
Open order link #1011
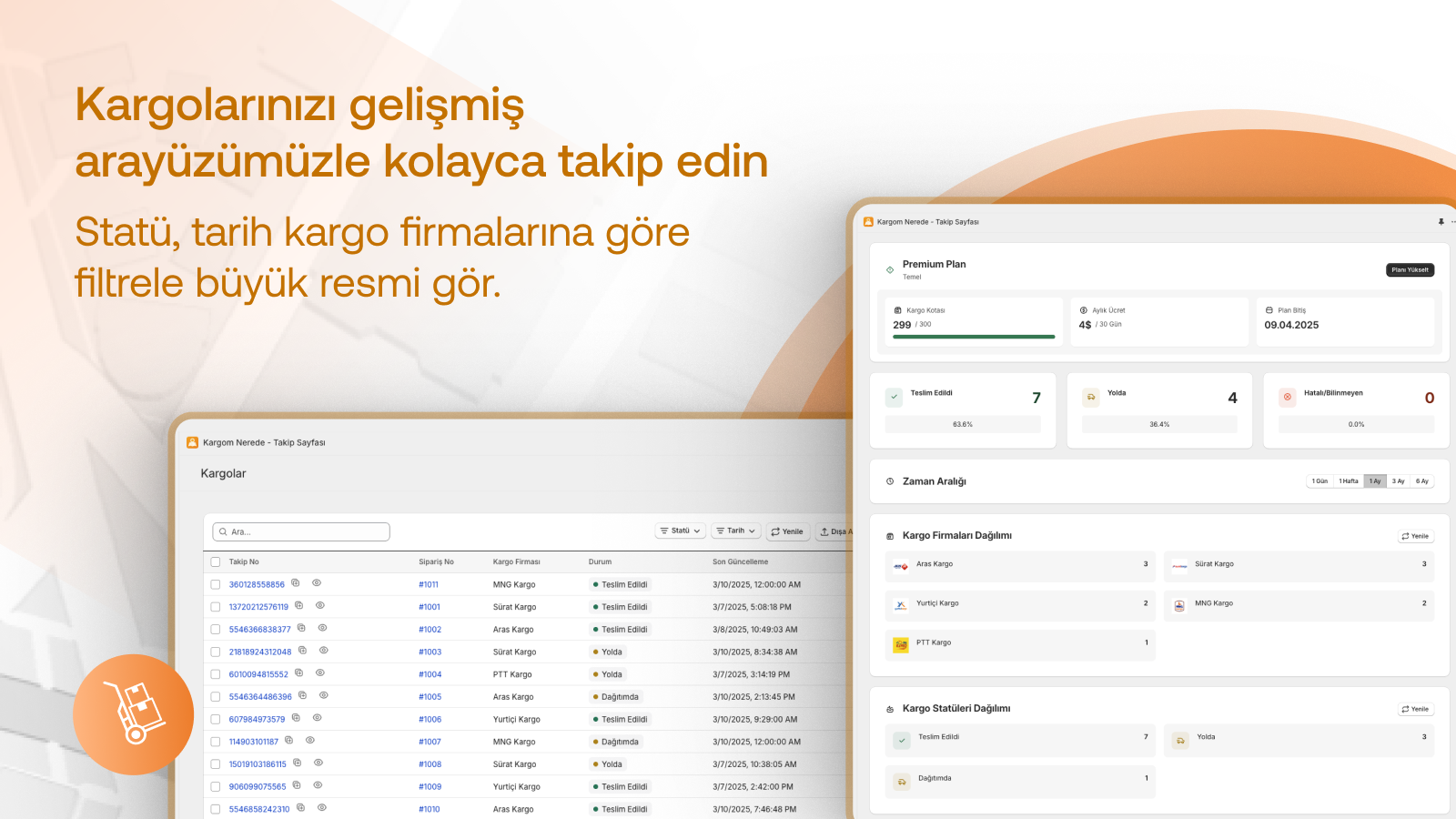[429, 584]
